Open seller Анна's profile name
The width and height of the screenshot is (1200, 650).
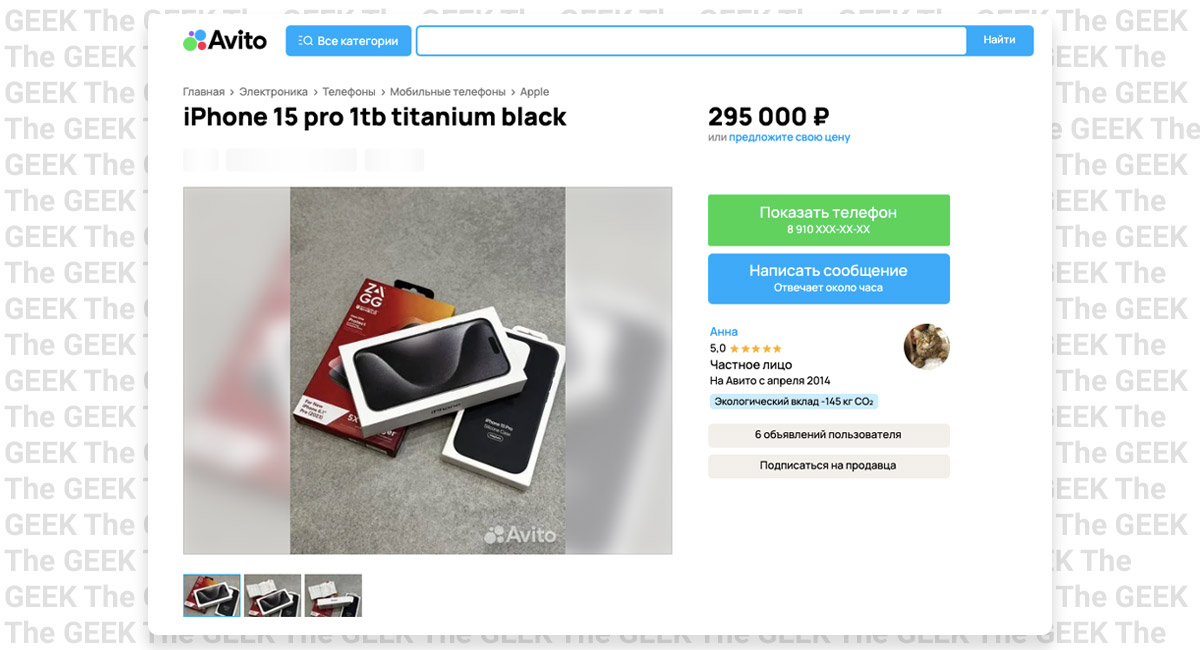pyautogui.click(x=723, y=332)
